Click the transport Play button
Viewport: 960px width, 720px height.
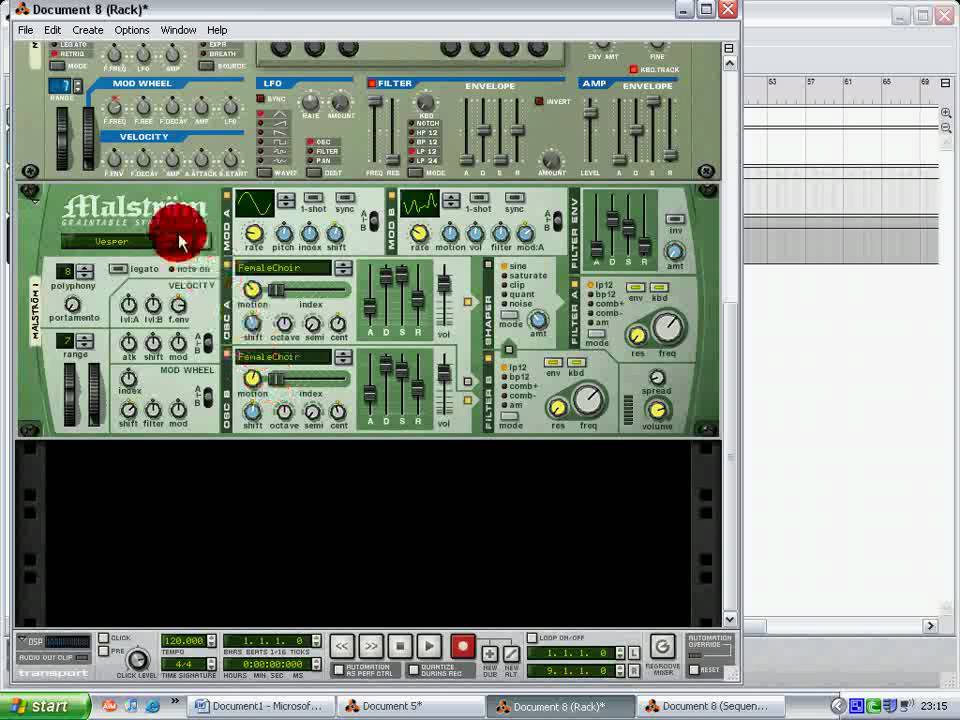click(429, 646)
